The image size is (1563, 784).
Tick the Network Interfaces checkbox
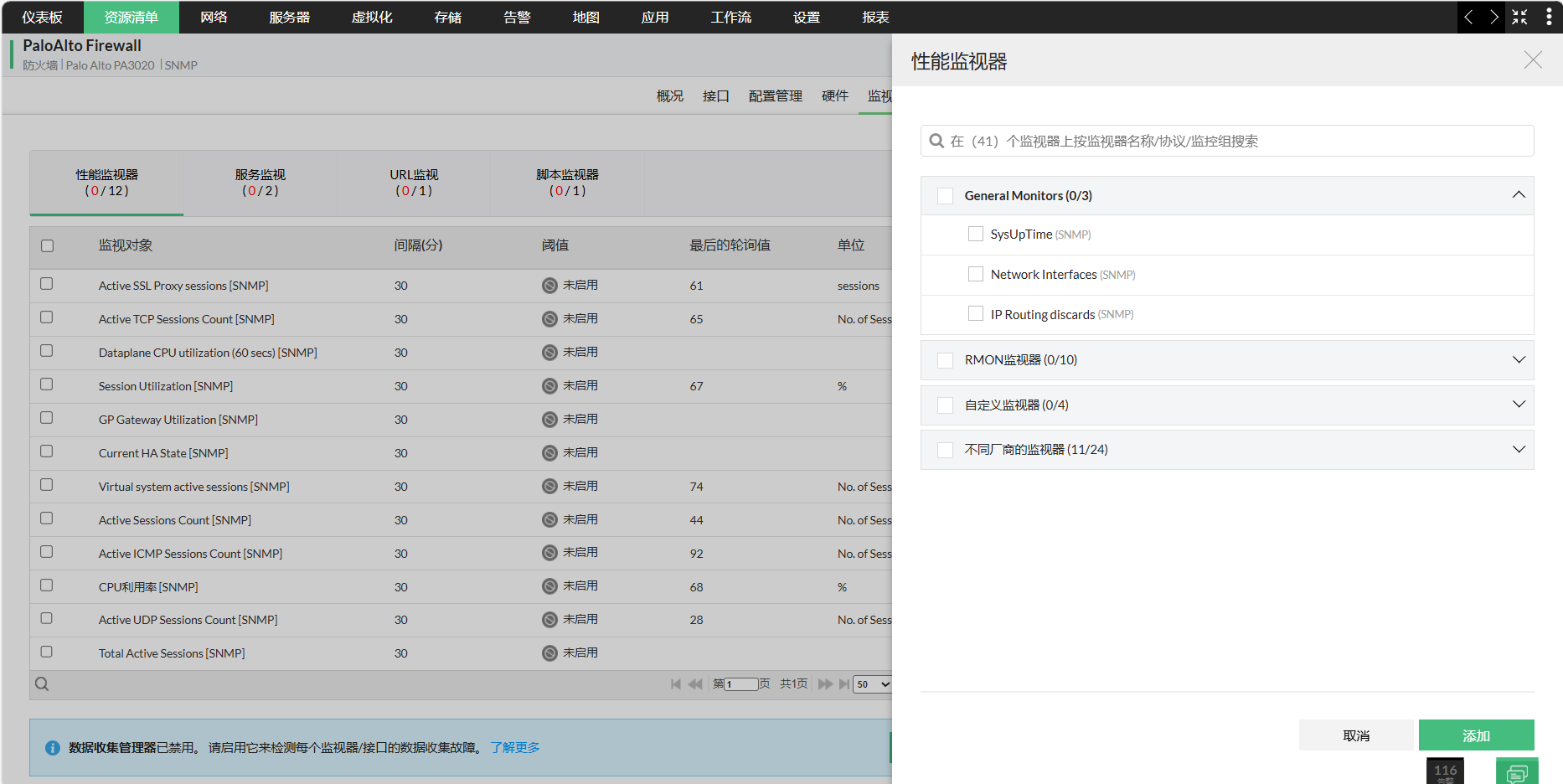point(975,274)
